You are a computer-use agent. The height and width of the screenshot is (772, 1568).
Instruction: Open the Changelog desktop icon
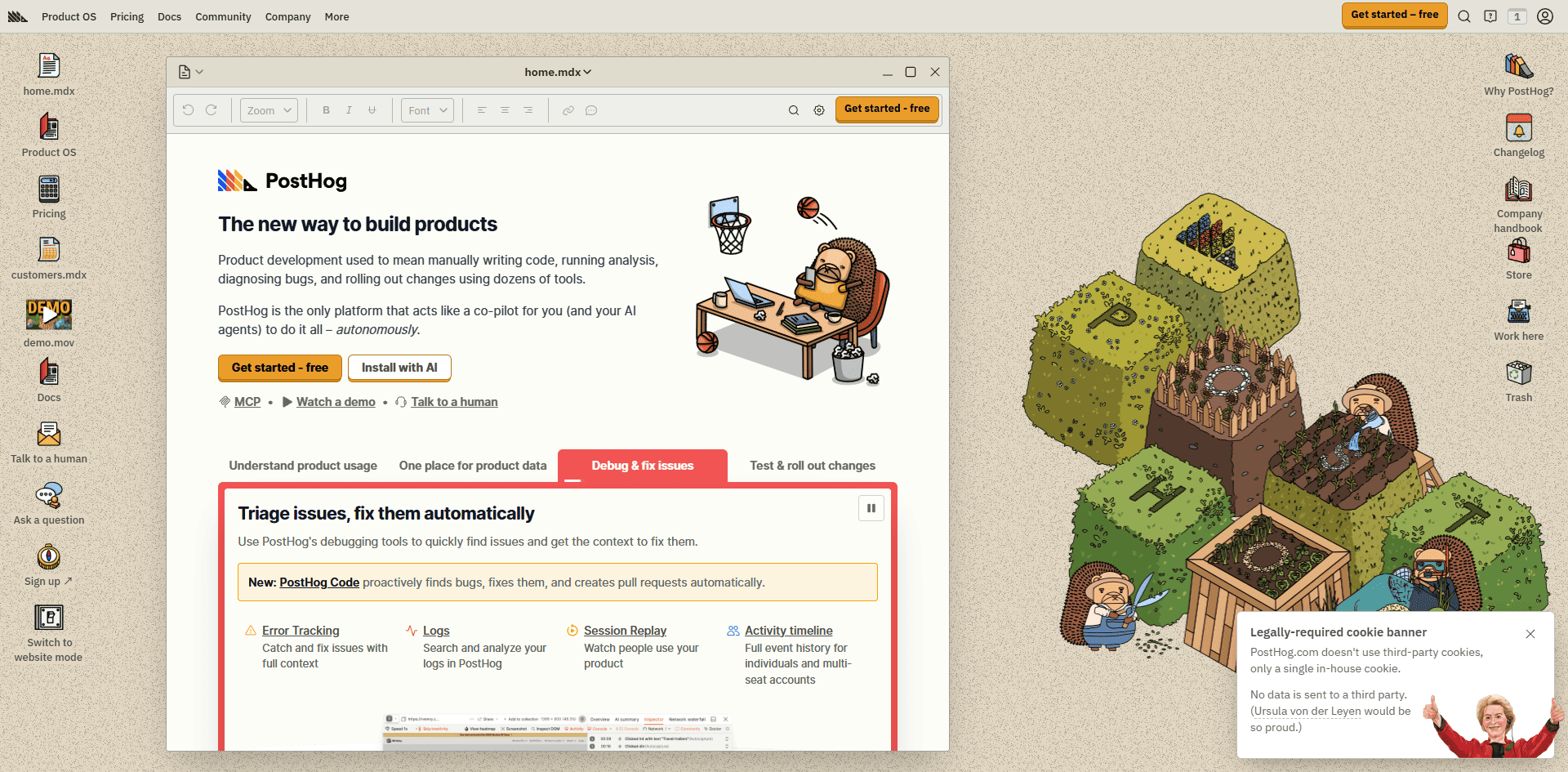[1519, 136]
